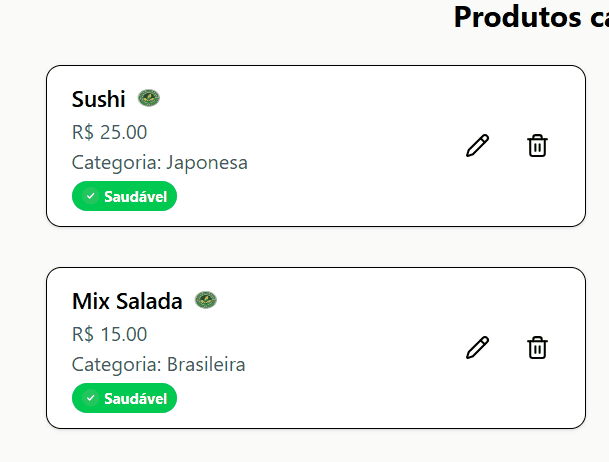This screenshot has height=462, width=609.
Task: Select the Categoria: Japonesa label
Action: (x=160, y=163)
